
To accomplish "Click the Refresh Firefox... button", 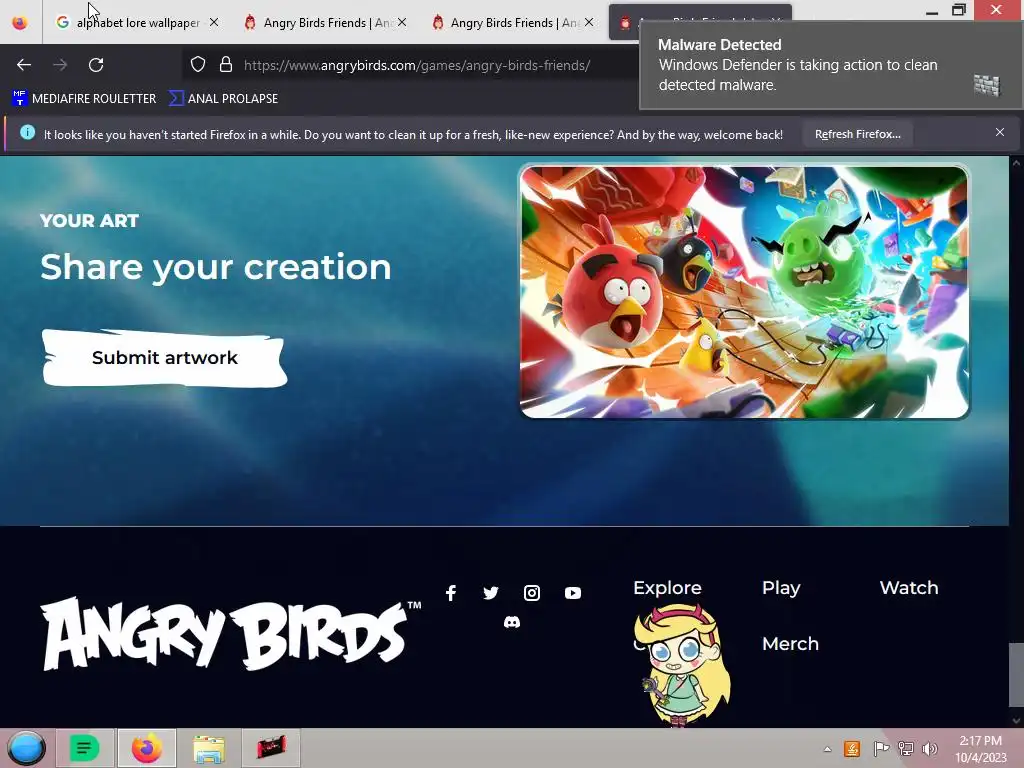I will 857,135.
